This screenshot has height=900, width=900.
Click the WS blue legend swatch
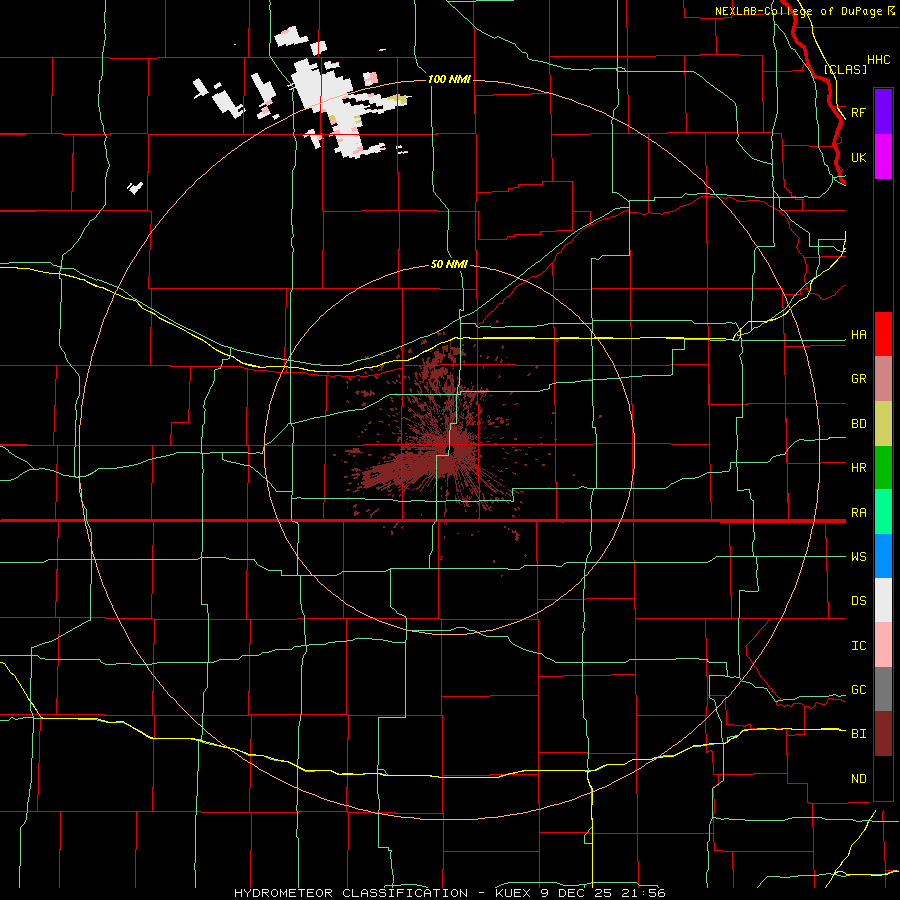pos(883,556)
